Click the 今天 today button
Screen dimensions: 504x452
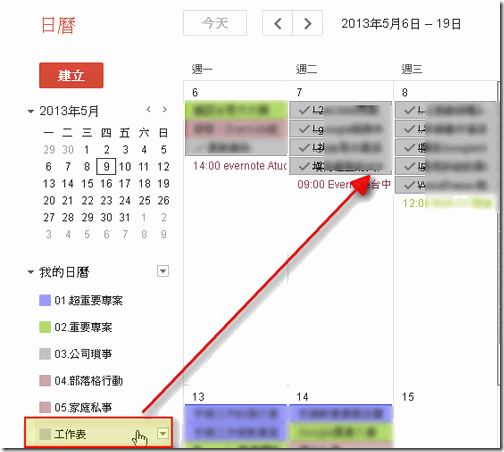pos(215,23)
